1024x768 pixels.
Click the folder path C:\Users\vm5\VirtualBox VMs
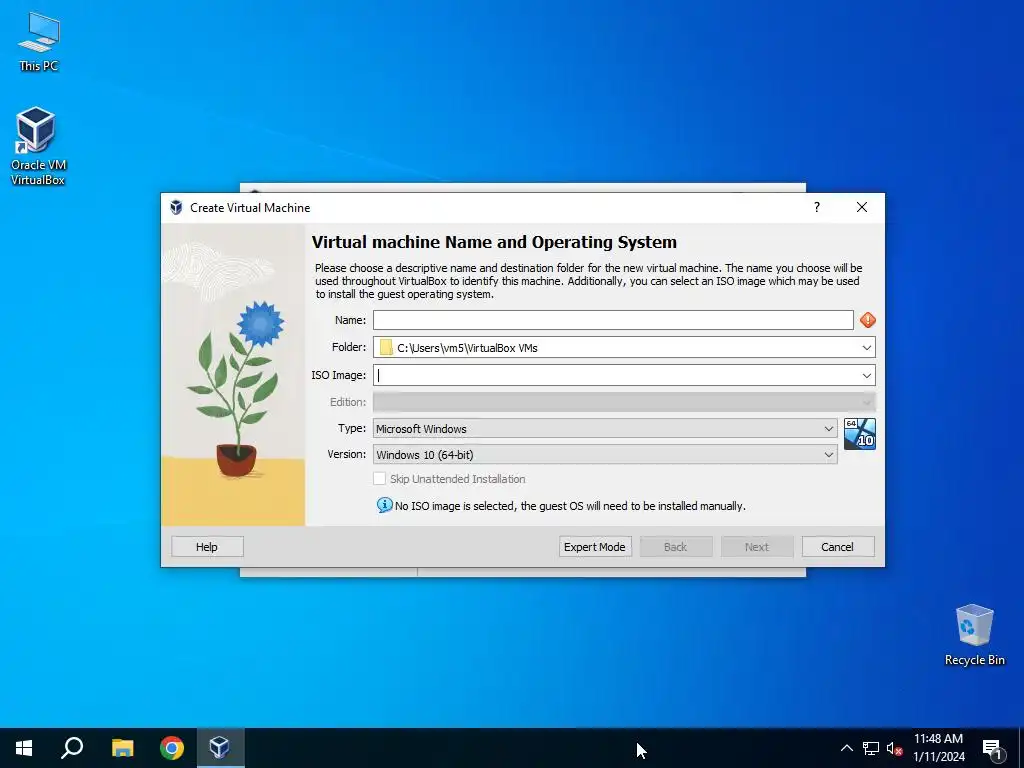click(x=468, y=348)
